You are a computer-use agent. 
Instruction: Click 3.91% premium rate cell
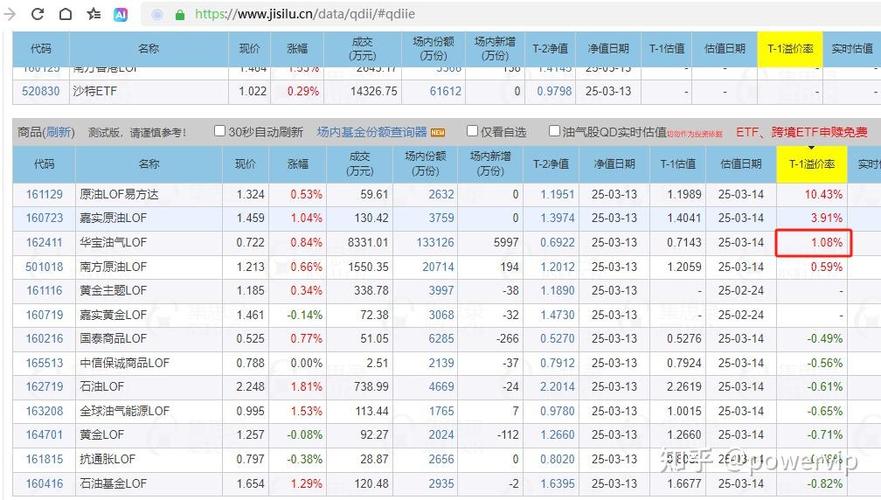pyautogui.click(x=812, y=218)
